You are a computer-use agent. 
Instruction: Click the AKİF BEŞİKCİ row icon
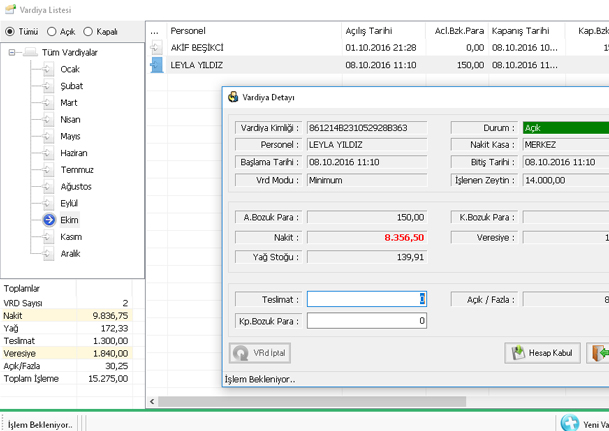tap(156, 47)
